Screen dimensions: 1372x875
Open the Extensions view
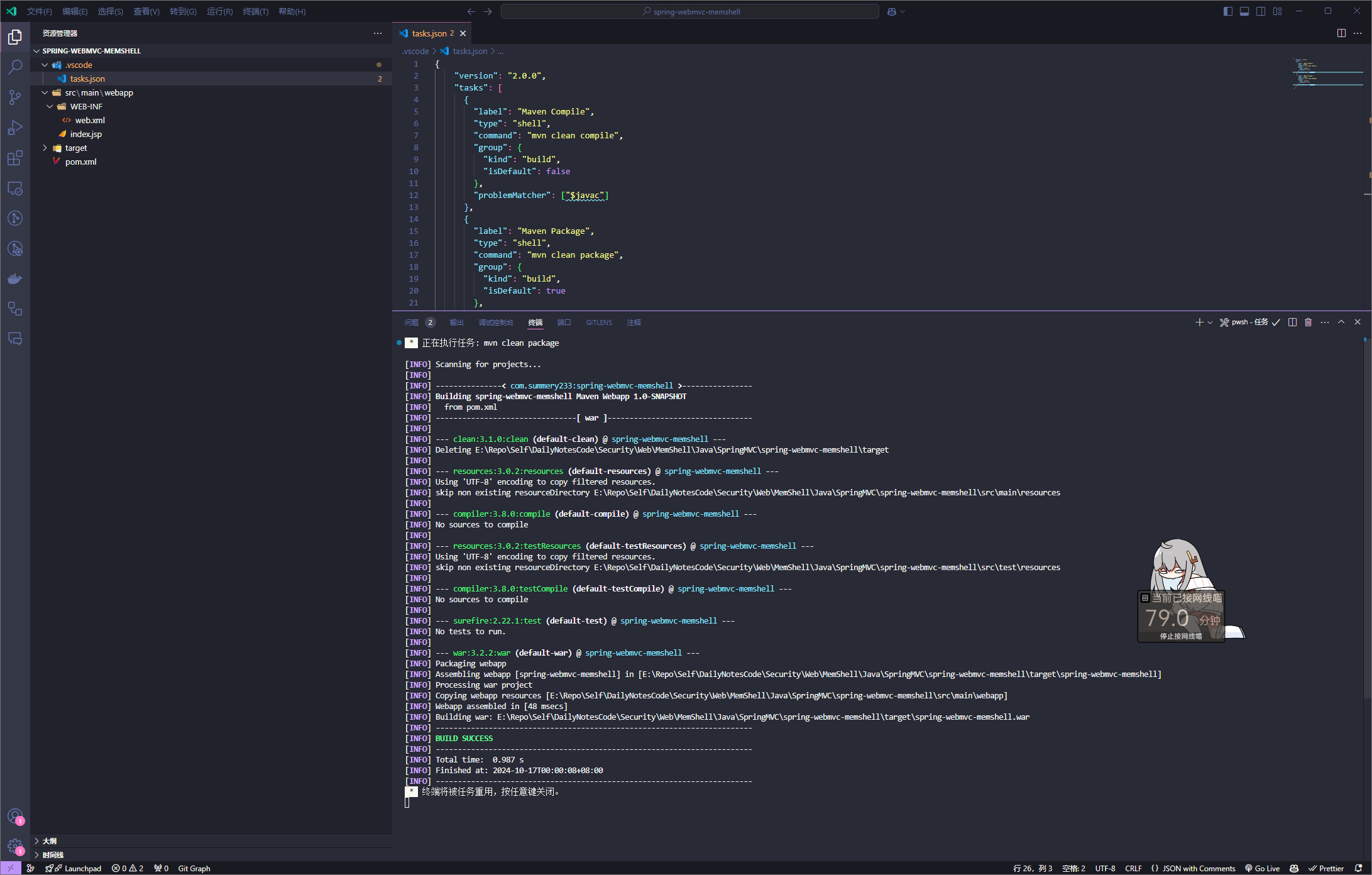[15, 158]
